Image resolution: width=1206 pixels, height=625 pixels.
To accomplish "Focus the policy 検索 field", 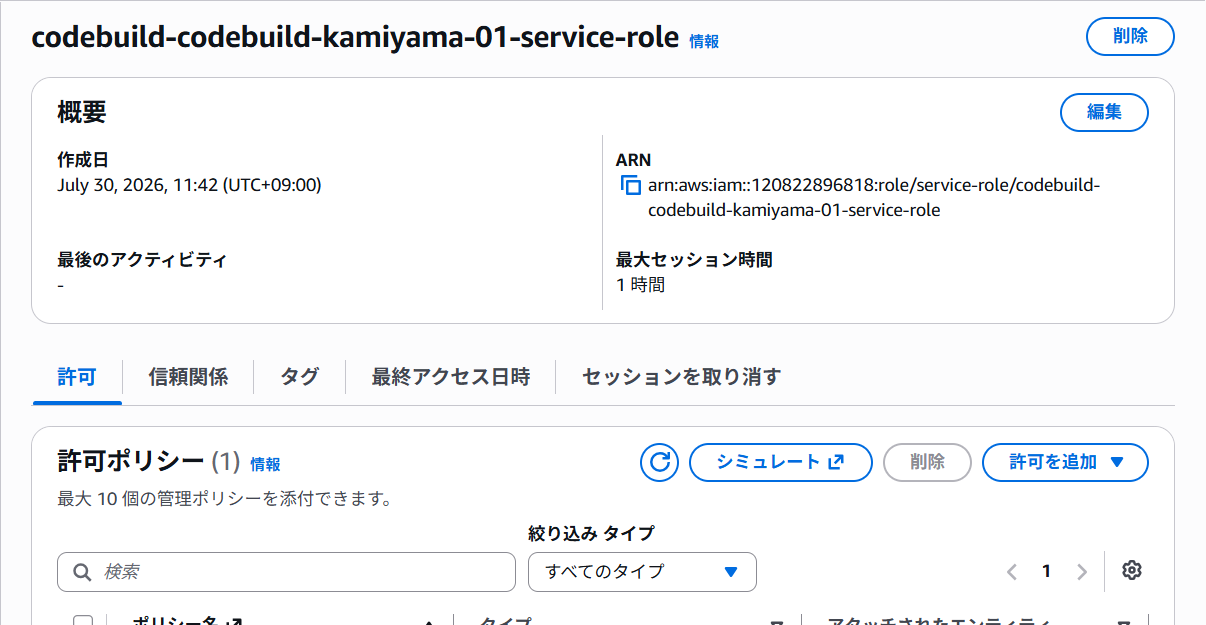I will pyautogui.click(x=286, y=572).
